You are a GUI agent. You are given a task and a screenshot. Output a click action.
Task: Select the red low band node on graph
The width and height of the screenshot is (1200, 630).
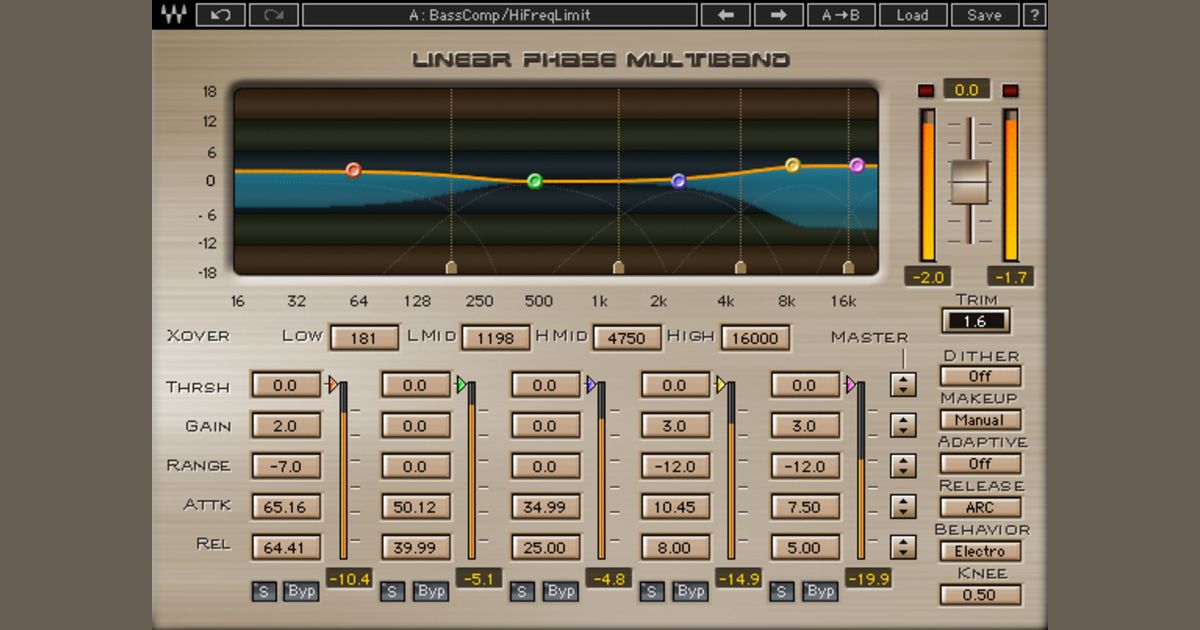pos(352,170)
